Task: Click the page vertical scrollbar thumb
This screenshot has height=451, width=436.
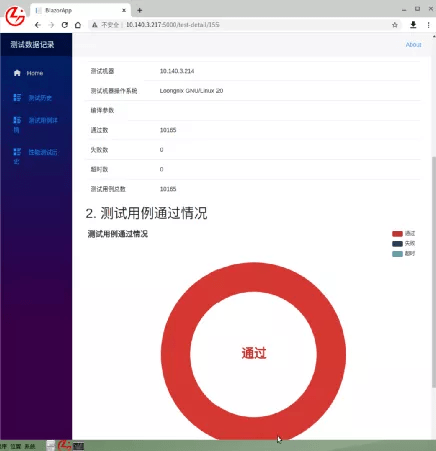Action: 433,272
